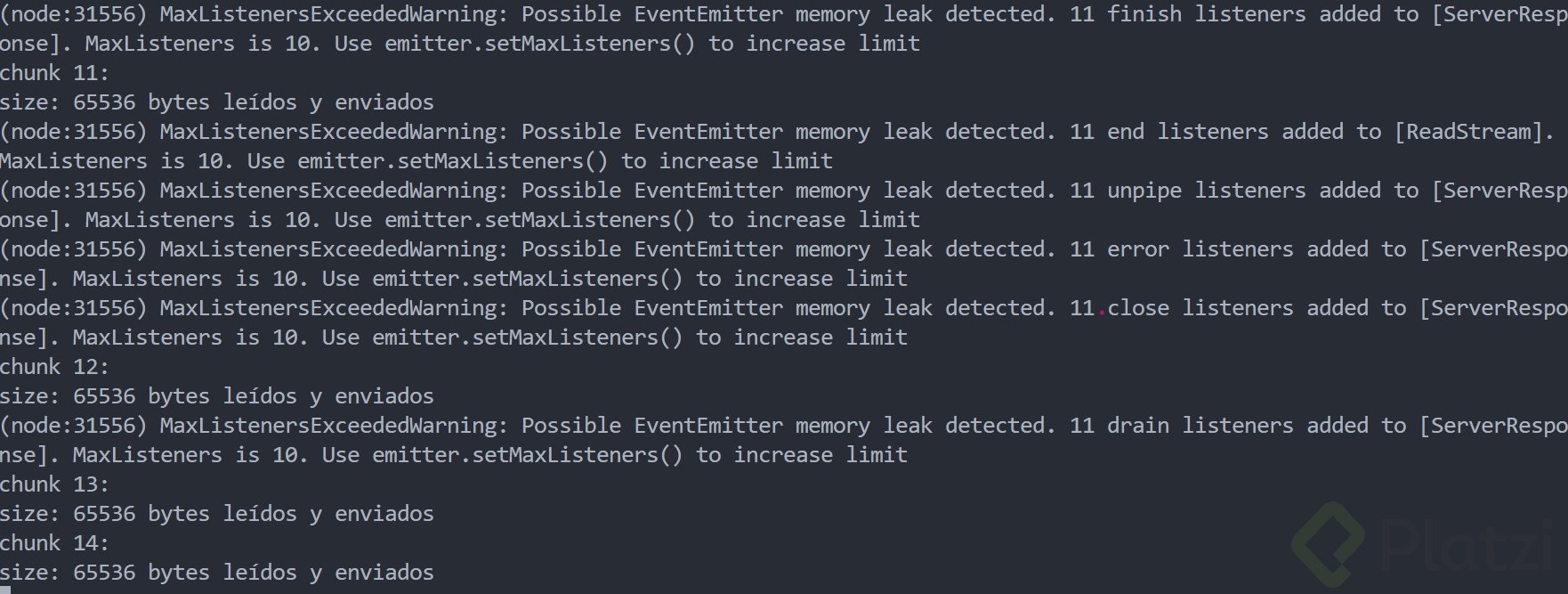This screenshot has width=1568, height=594.
Task: Click the word "unpipe" in the warning
Action: pos(1144,191)
